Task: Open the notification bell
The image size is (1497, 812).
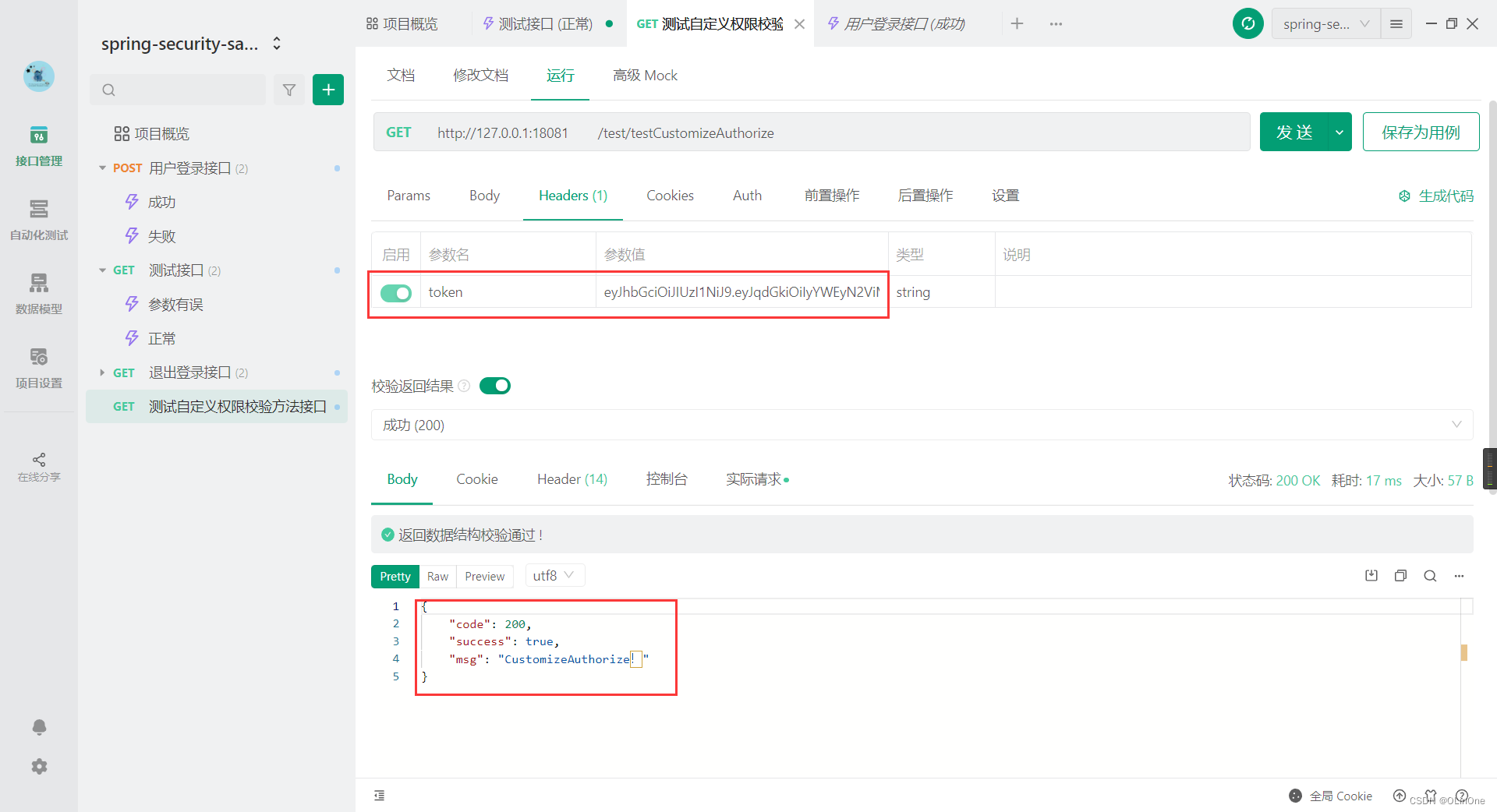Action: pos(39,727)
